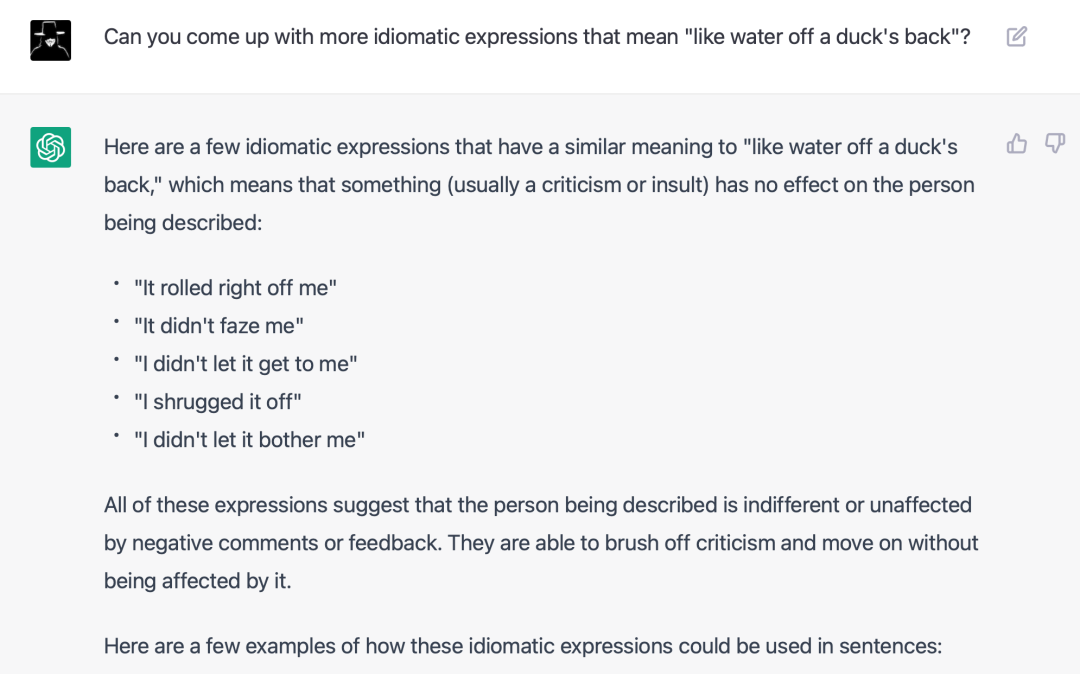Click the sentence "Here are a few examples"
This screenshot has width=1080, height=674.
pos(523,646)
